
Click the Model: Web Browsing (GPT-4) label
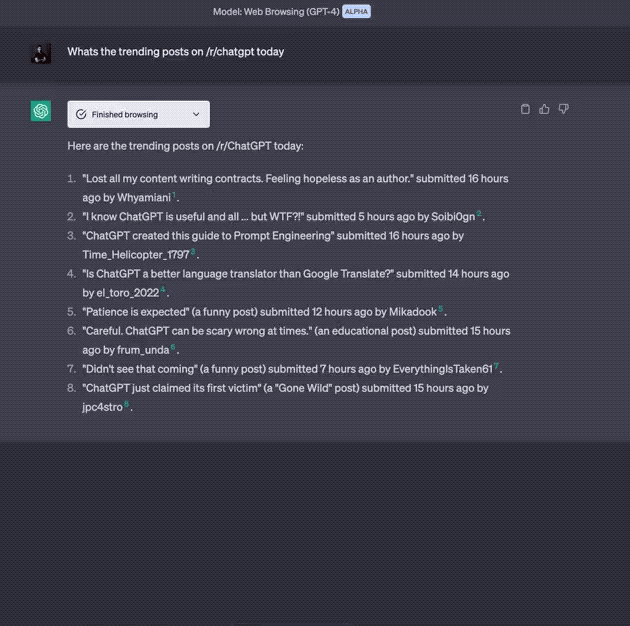276,11
